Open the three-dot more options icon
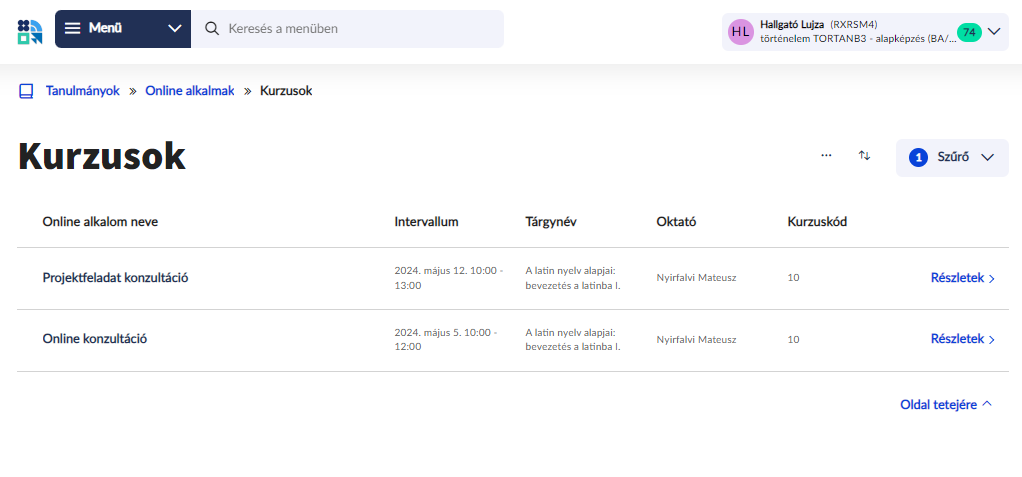The width and height of the screenshot is (1022, 477). click(826, 156)
